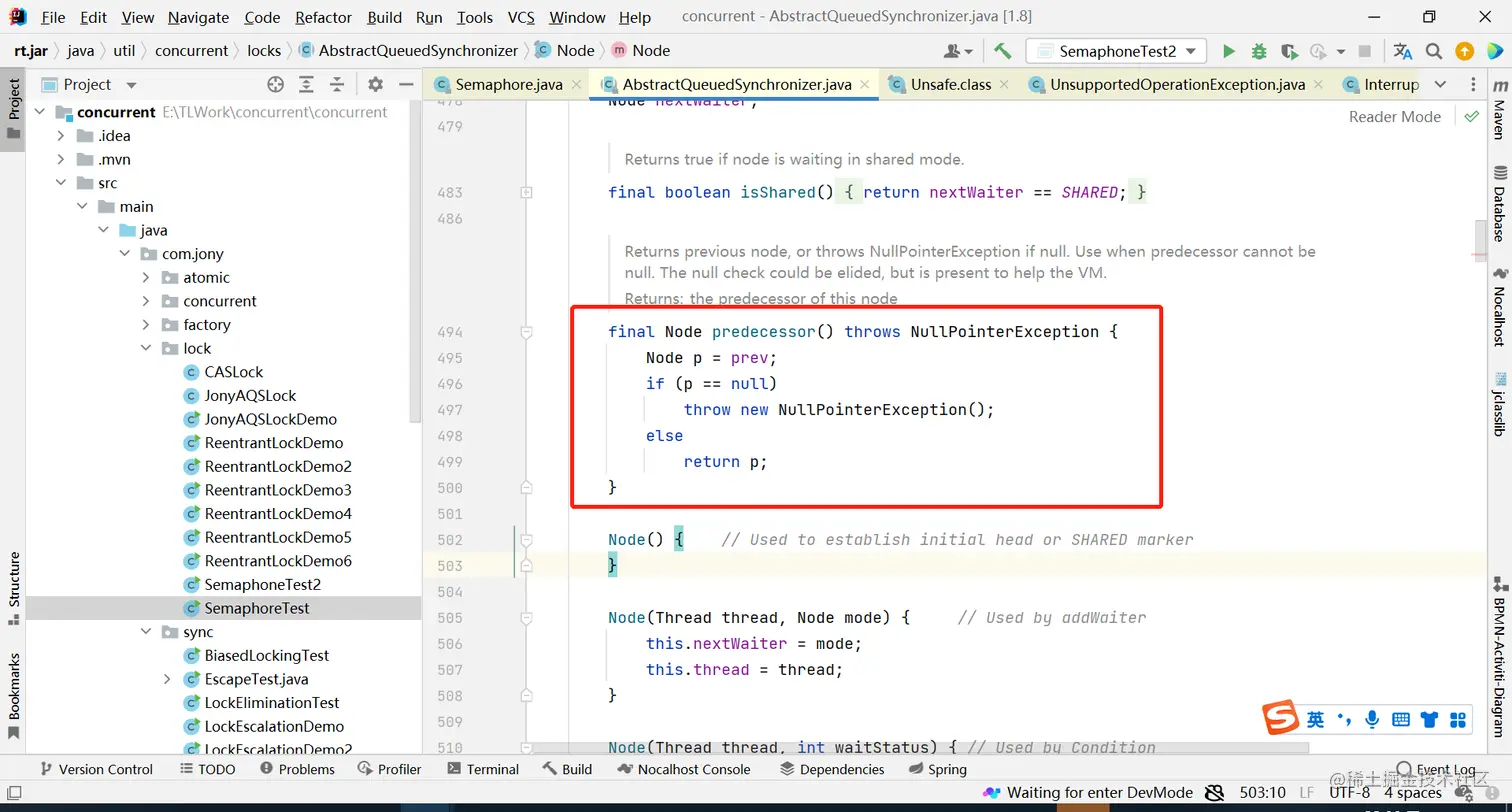Expand the .idea folder

click(x=61, y=136)
